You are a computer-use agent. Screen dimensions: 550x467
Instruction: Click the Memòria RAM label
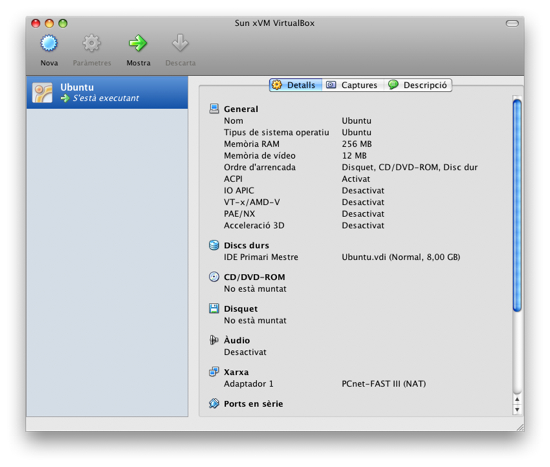[251, 144]
